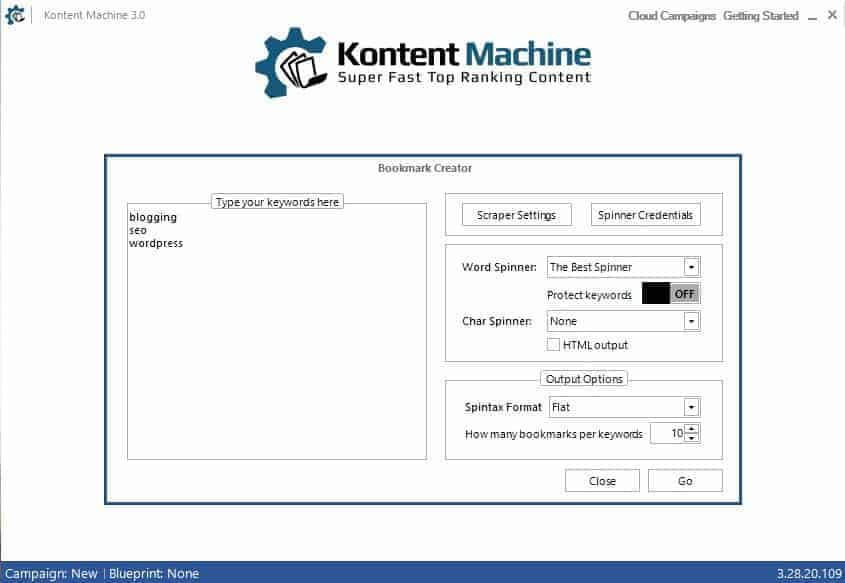Image resolution: width=845 pixels, height=583 pixels.
Task: Click the keyword 'blogging'
Action: pos(153,217)
